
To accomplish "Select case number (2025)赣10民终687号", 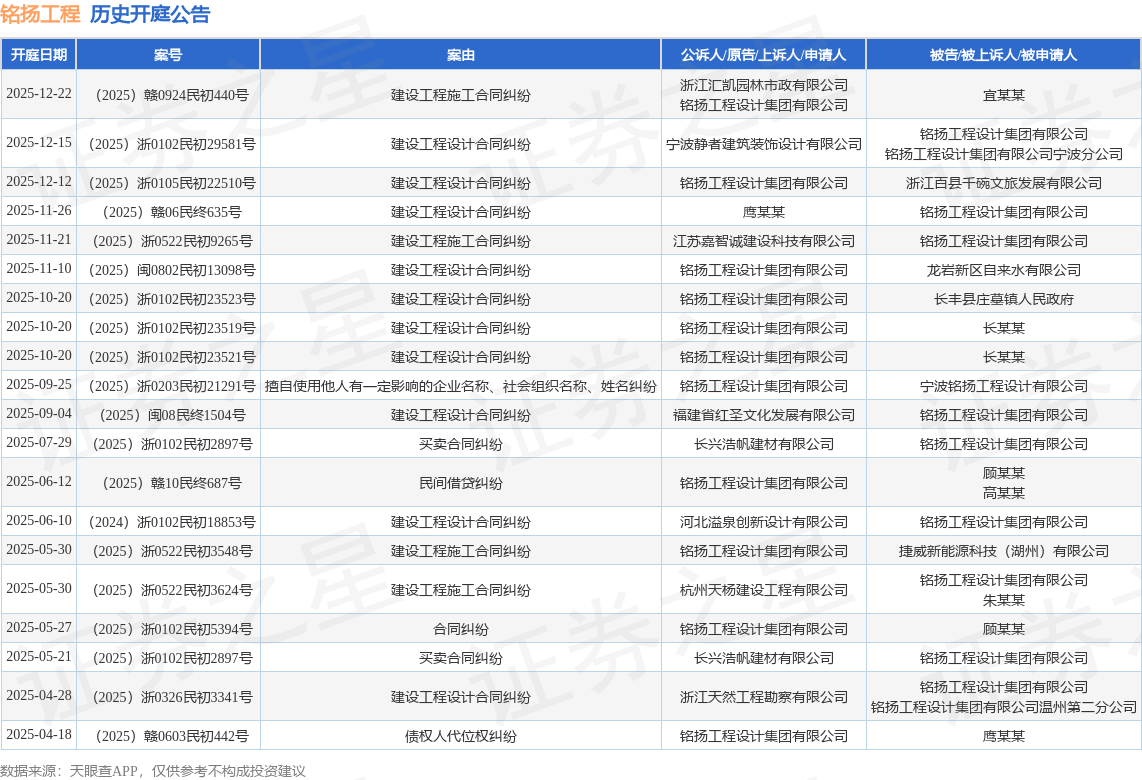I will pyautogui.click(x=168, y=483).
